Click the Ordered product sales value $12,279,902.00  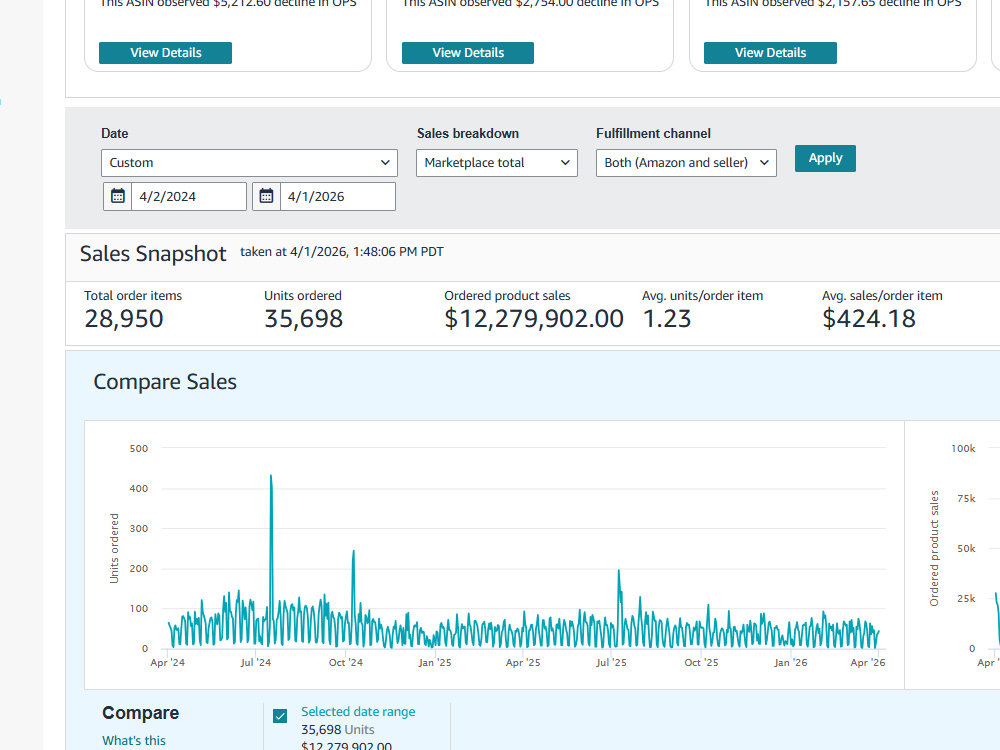click(x=534, y=318)
